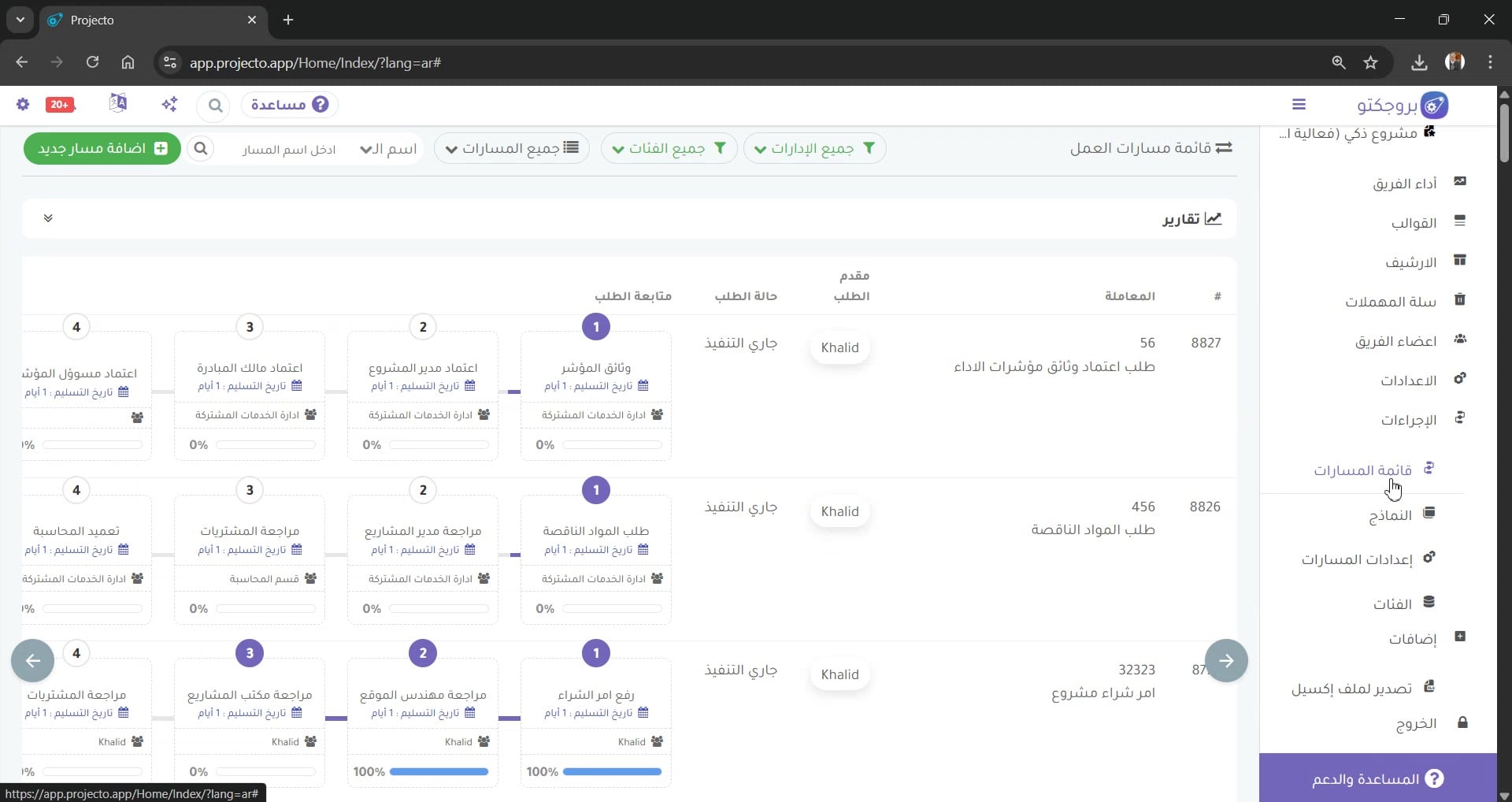Click the 100% progress bar of مراجعة مهندس الموقع
This screenshot has height=802, width=1512.
[439, 772]
